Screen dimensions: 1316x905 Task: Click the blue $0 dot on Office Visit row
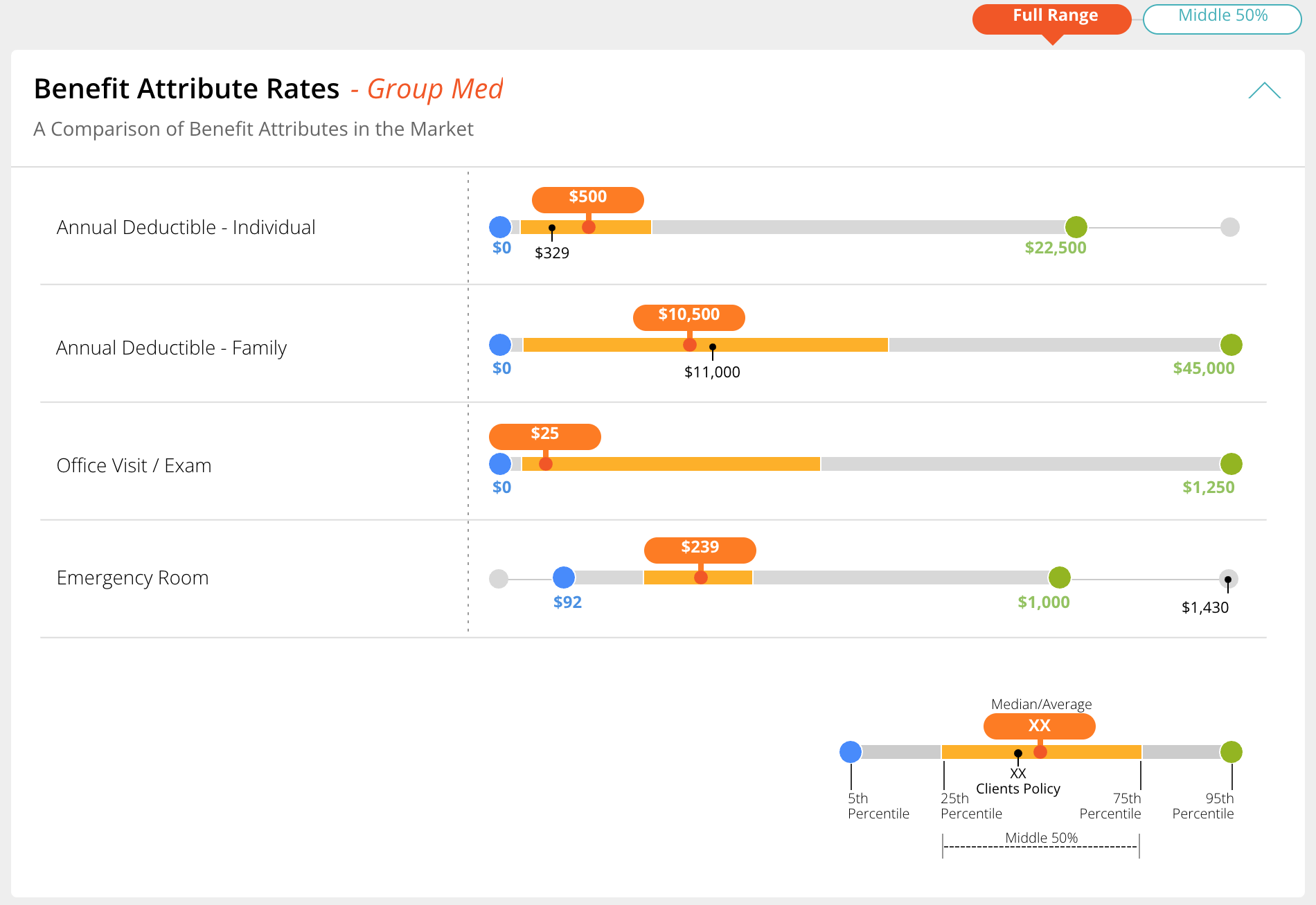(x=500, y=463)
